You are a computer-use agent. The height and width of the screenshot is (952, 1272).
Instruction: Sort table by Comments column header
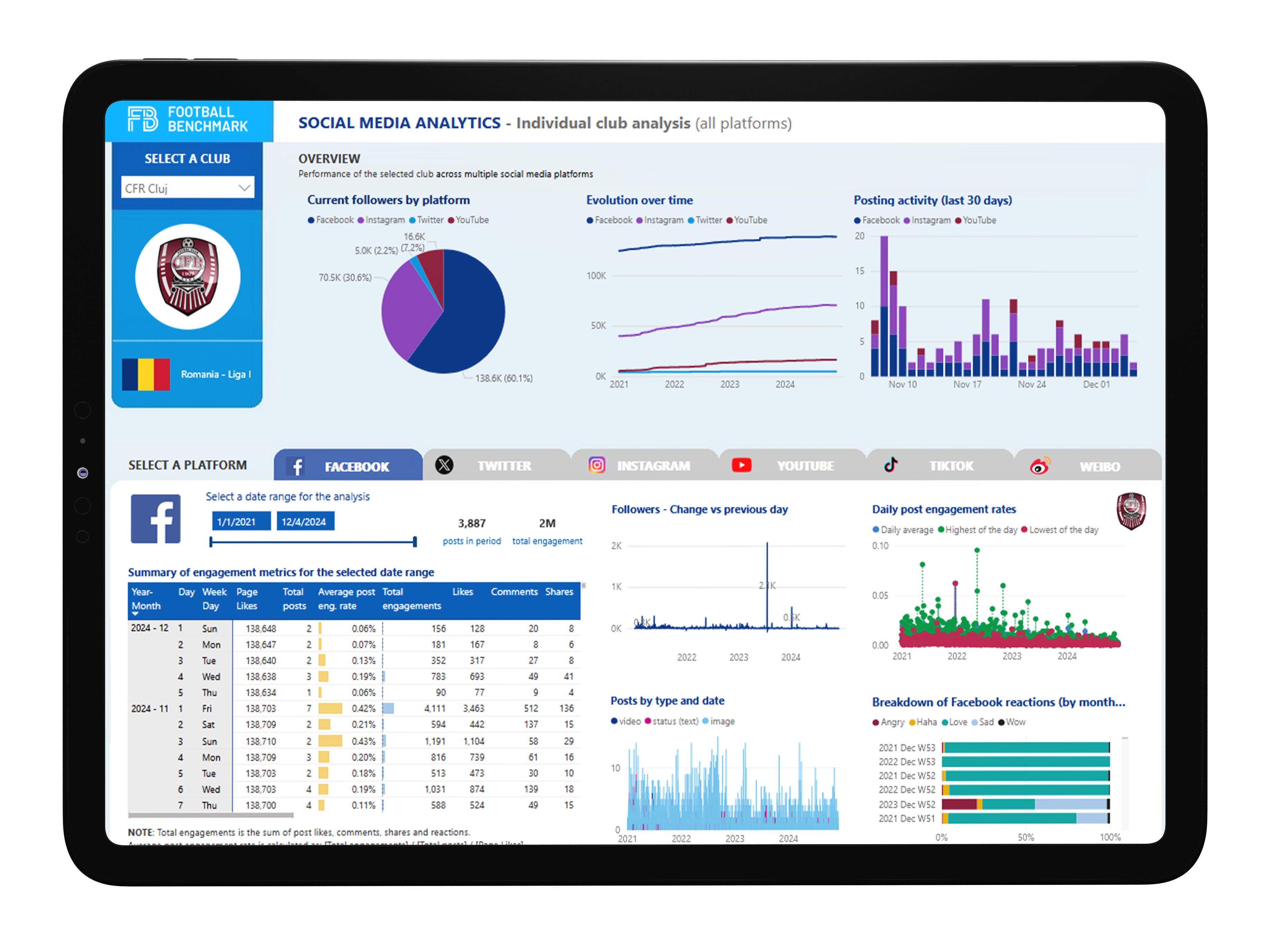(x=514, y=592)
